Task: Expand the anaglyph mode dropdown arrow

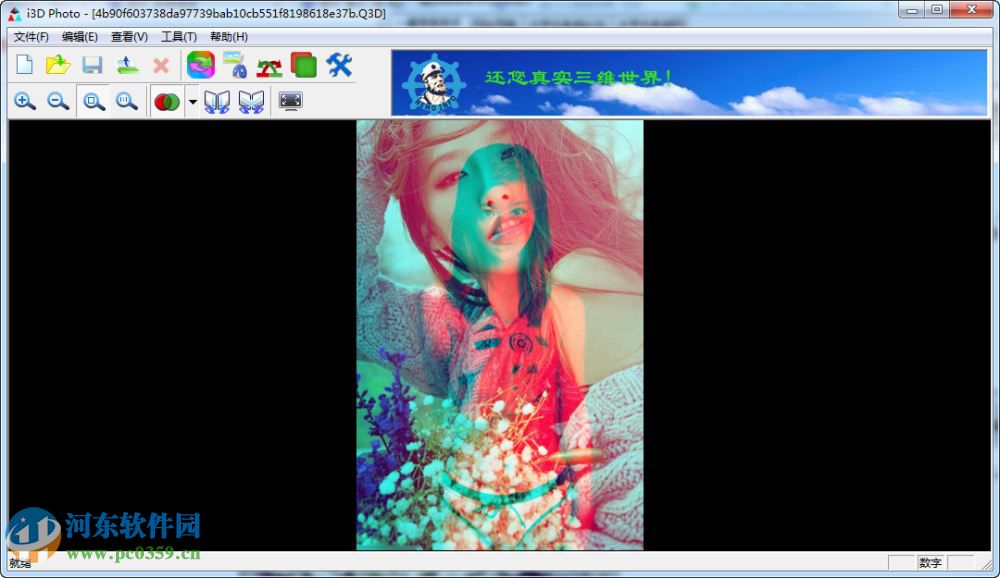Action: (x=192, y=100)
